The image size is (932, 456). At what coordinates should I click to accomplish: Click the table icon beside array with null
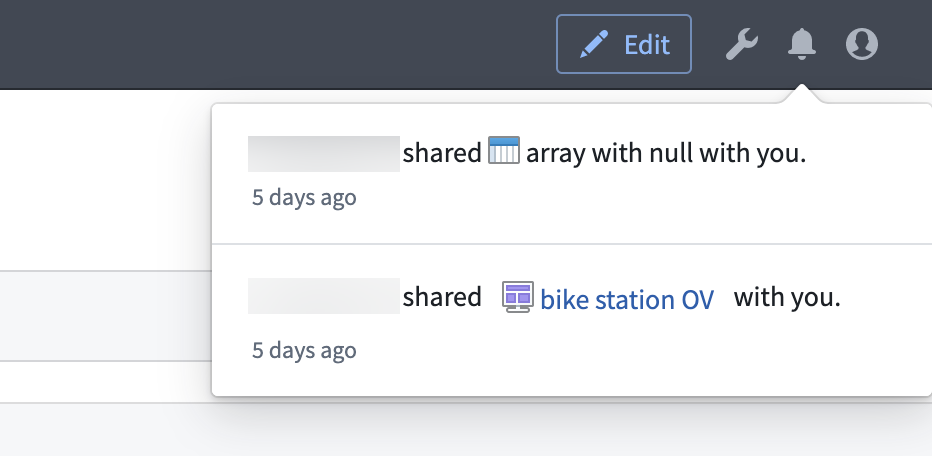point(504,150)
